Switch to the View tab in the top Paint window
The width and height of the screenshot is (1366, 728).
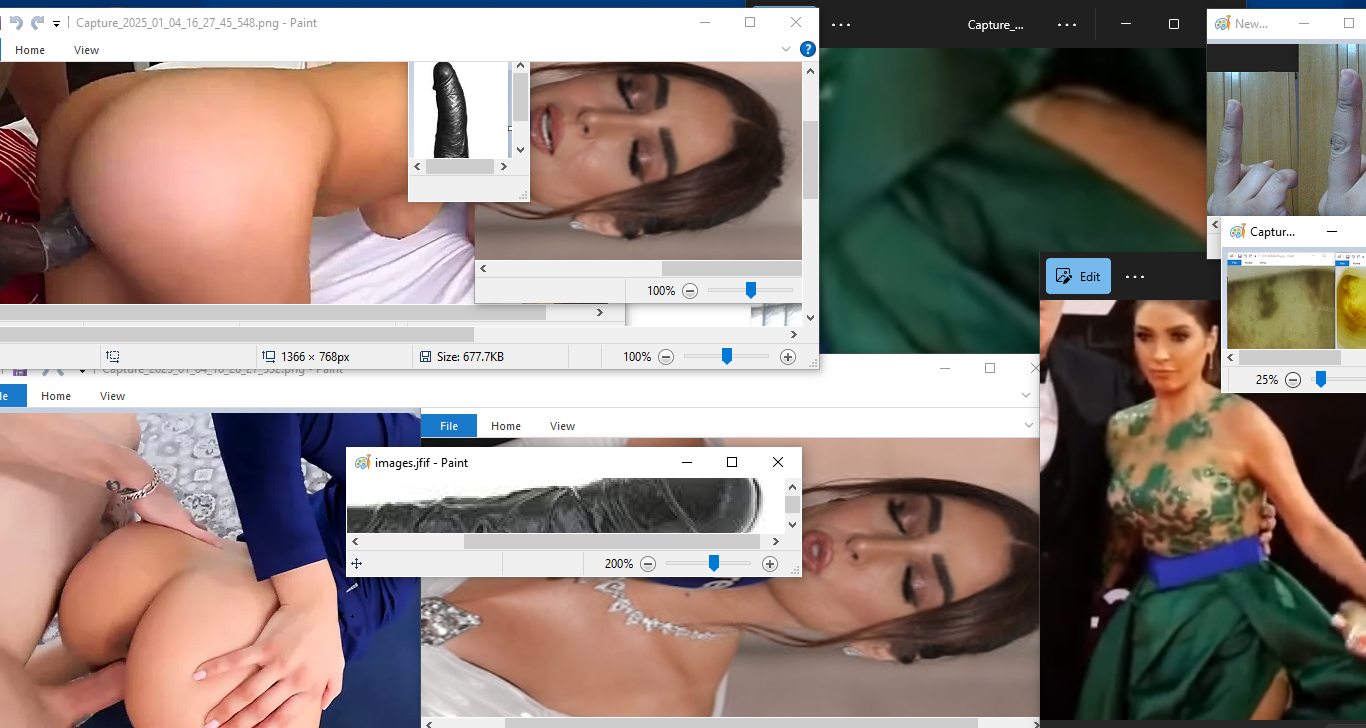[x=87, y=50]
